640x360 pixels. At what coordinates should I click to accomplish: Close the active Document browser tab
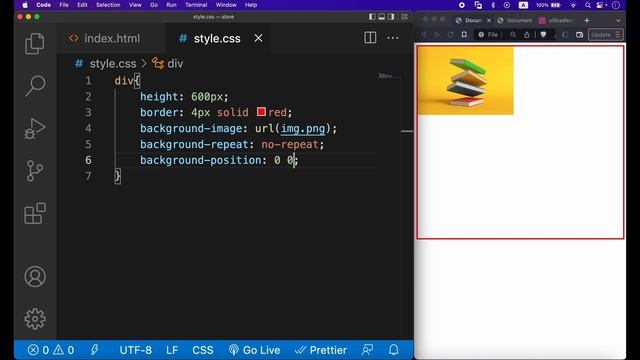click(x=489, y=20)
